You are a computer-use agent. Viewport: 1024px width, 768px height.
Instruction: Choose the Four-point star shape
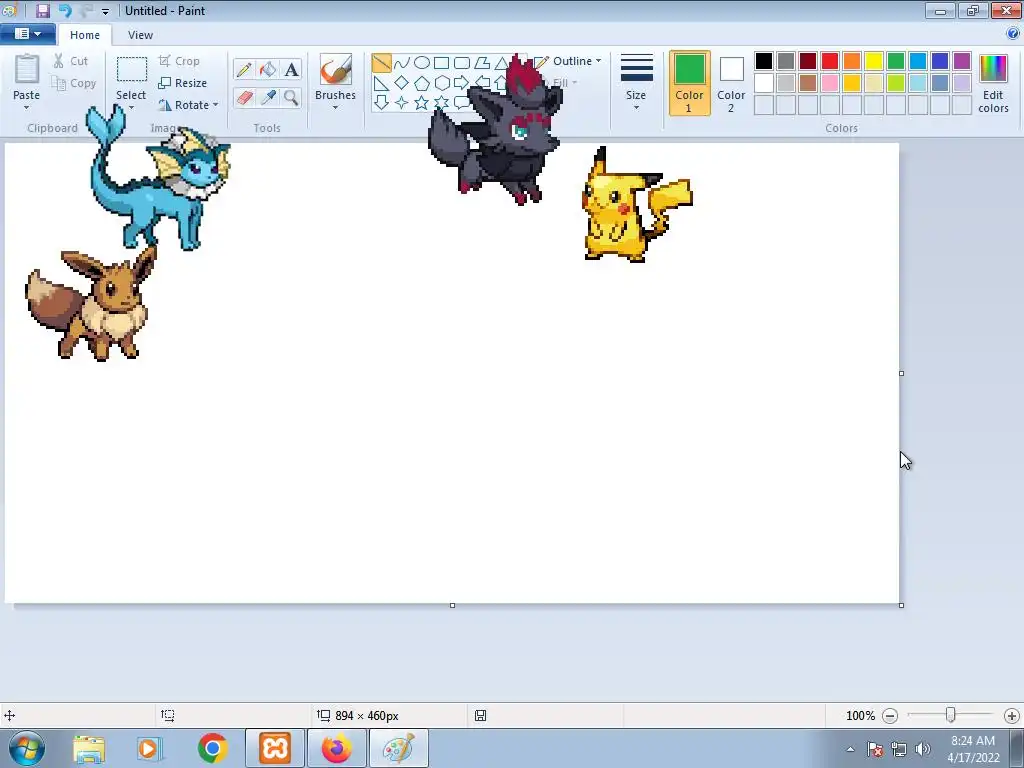click(402, 103)
